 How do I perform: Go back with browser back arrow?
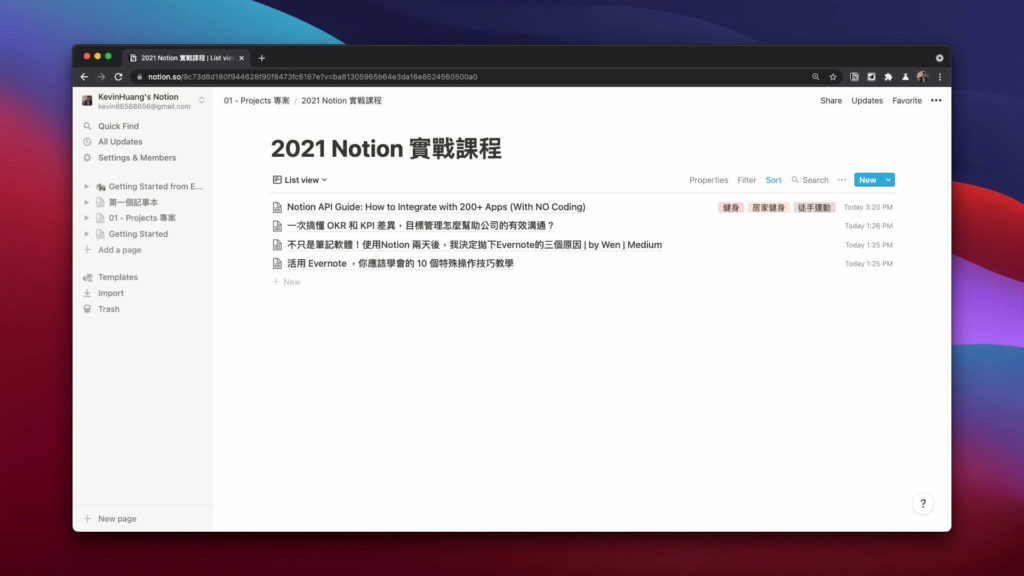84,77
